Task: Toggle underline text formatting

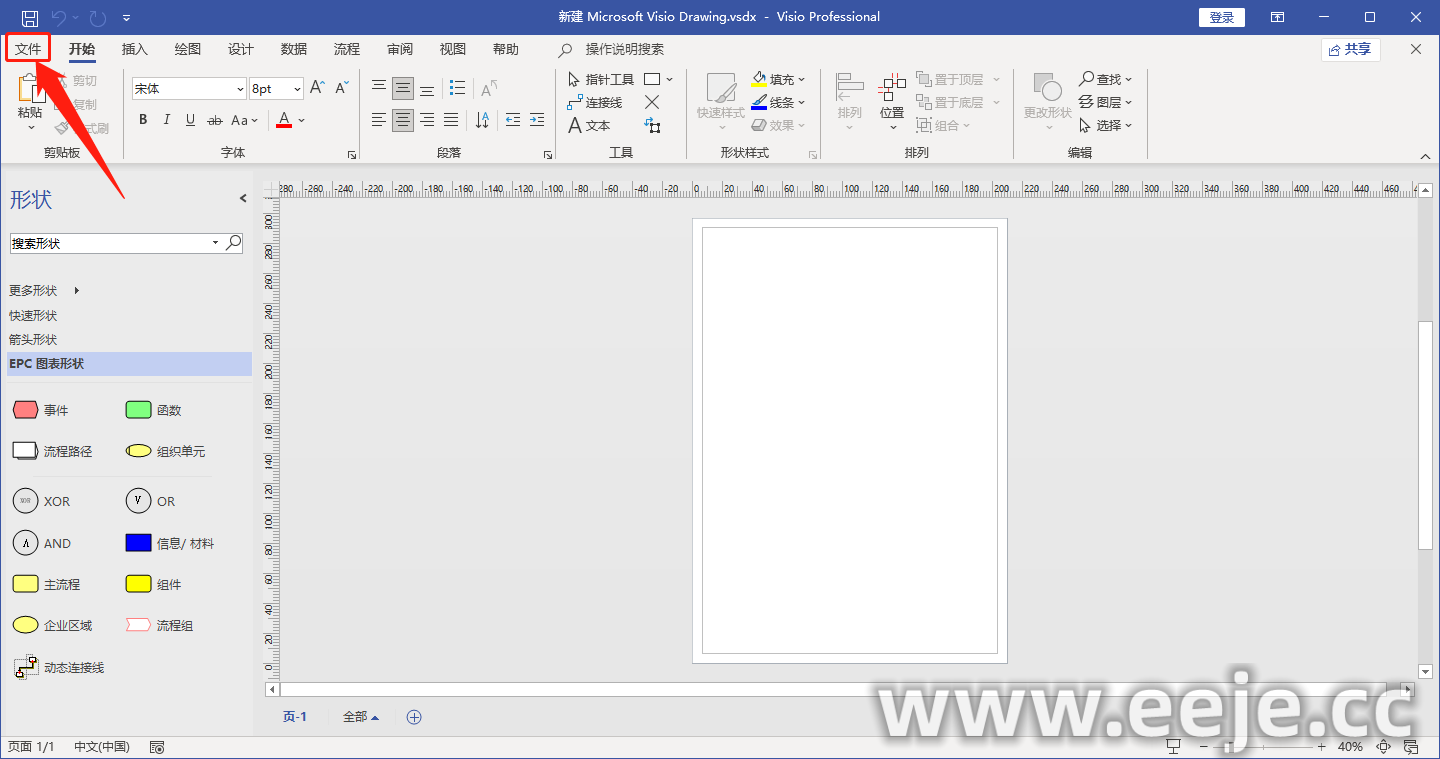Action: [191, 120]
